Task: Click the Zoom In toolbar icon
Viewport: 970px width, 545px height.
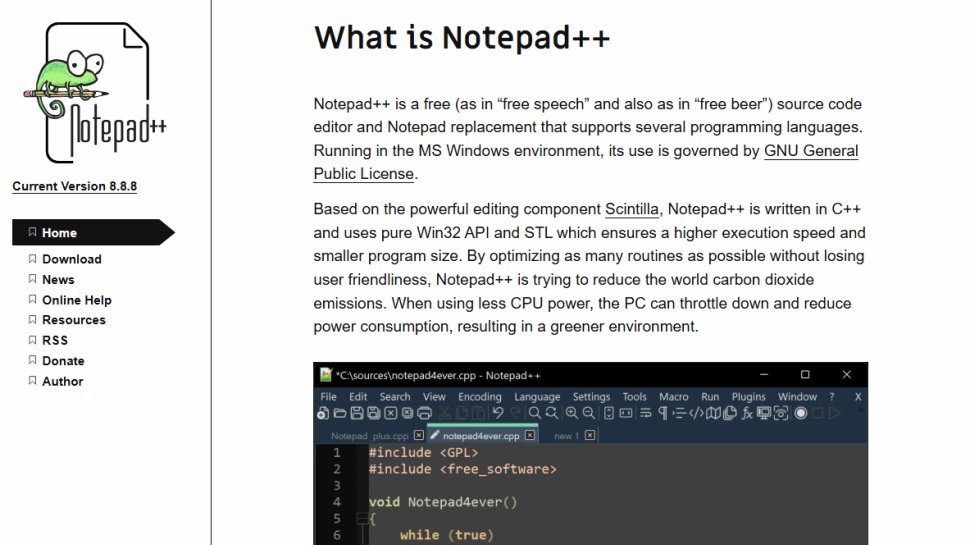Action: coord(572,413)
